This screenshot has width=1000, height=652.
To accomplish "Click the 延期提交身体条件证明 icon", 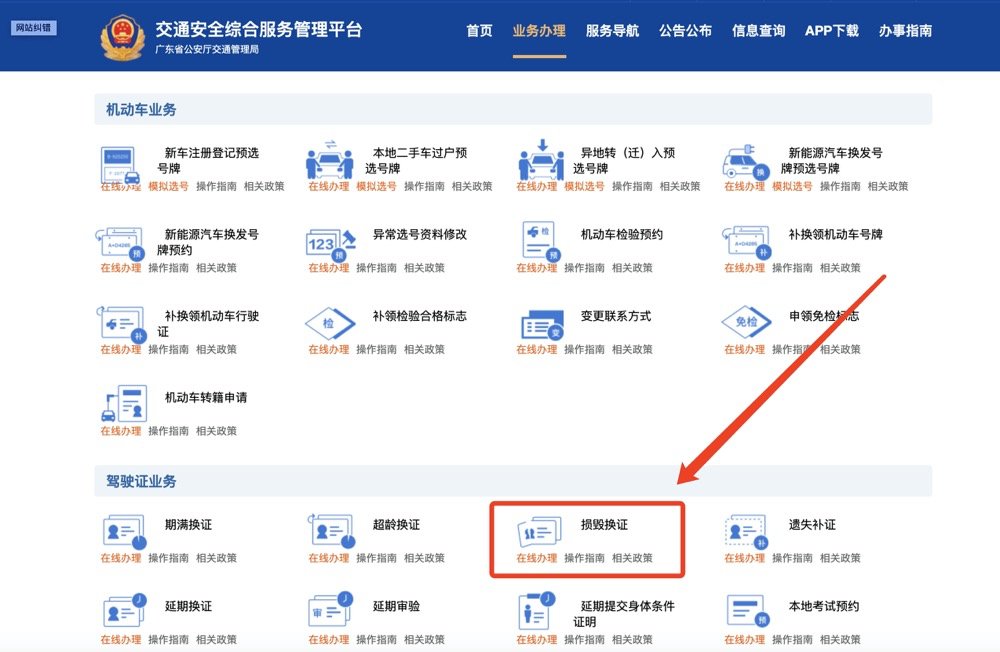I will [x=537, y=611].
